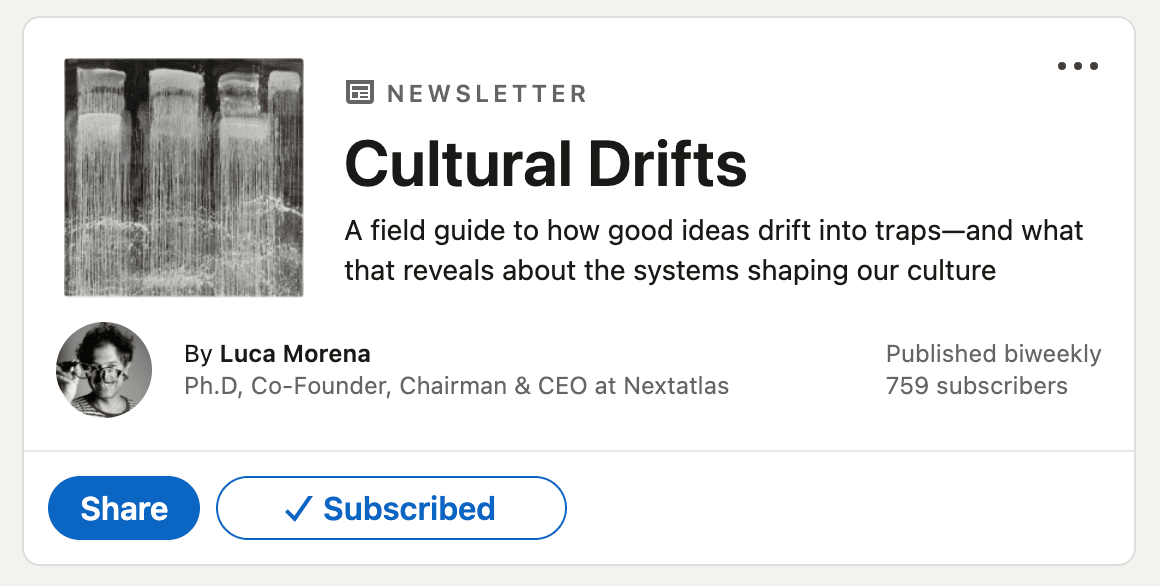The width and height of the screenshot is (1160, 586).
Task: Click the 759 subscribers count
Action: (x=976, y=386)
